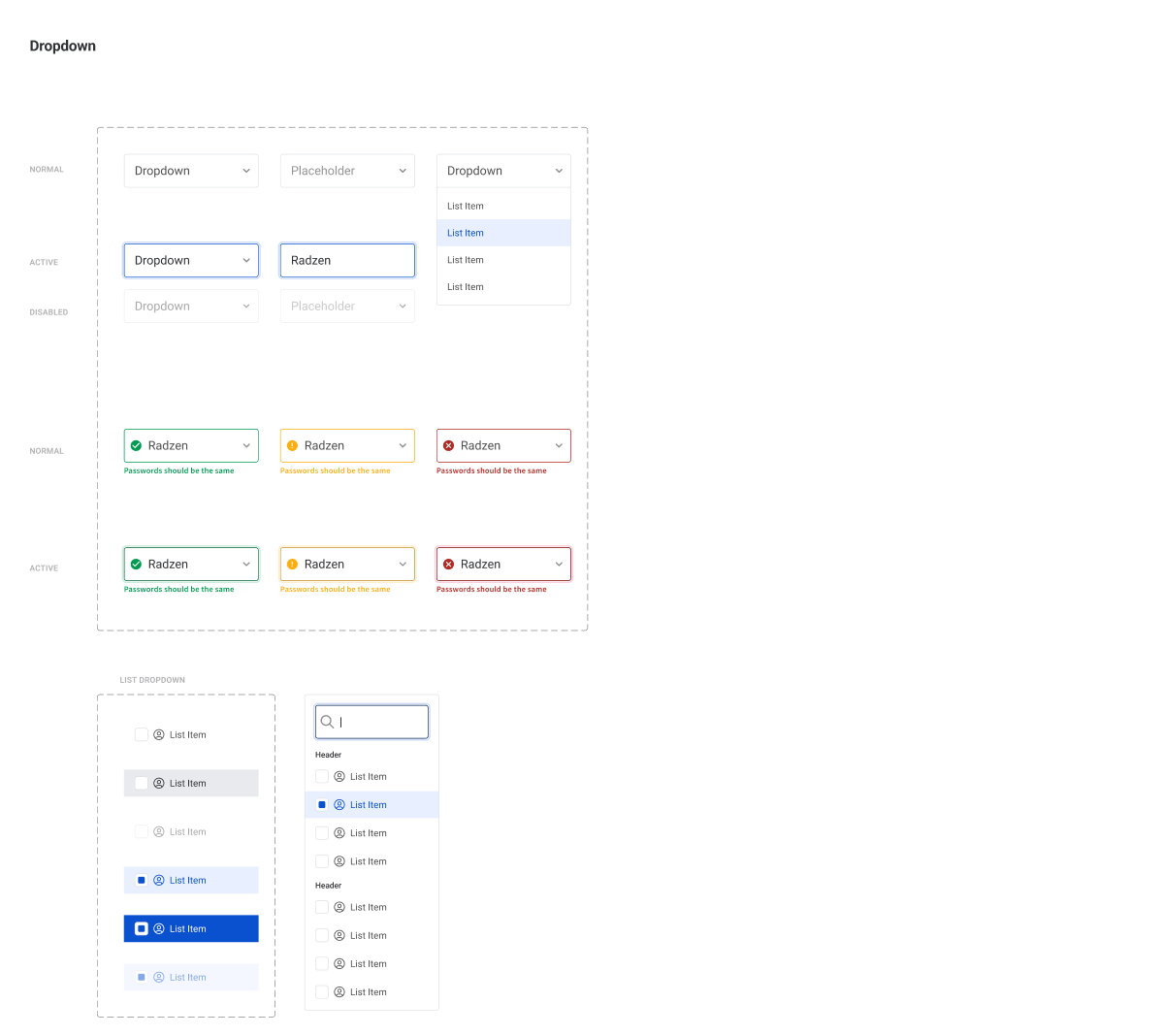Image resolution: width=1162 pixels, height=1036 pixels.
Task: Select third List Item label under first Header
Action: point(369,833)
